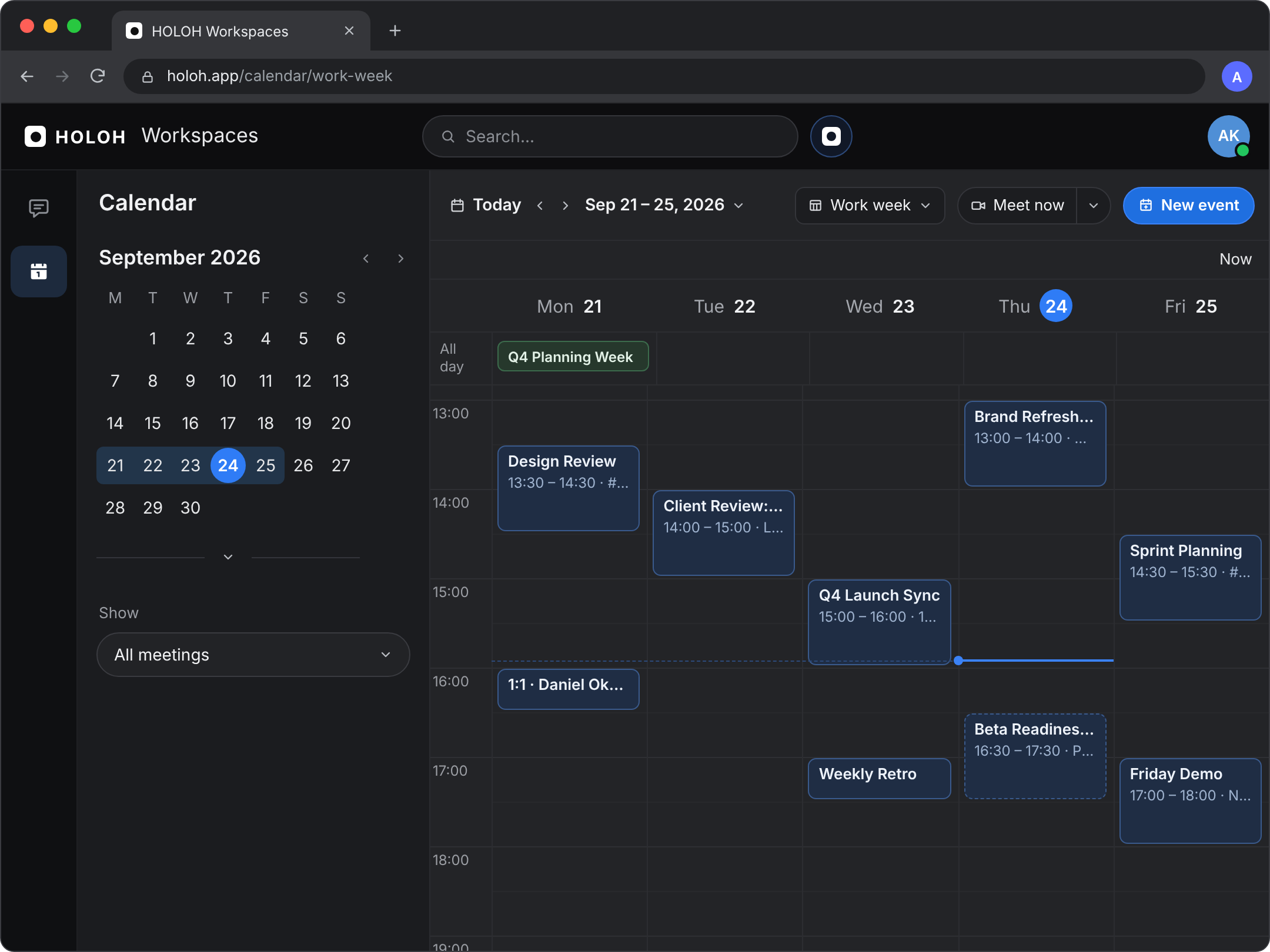Select the Tue 22 column header
Screen dimensions: 1270x952
pyautogui.click(x=724, y=306)
